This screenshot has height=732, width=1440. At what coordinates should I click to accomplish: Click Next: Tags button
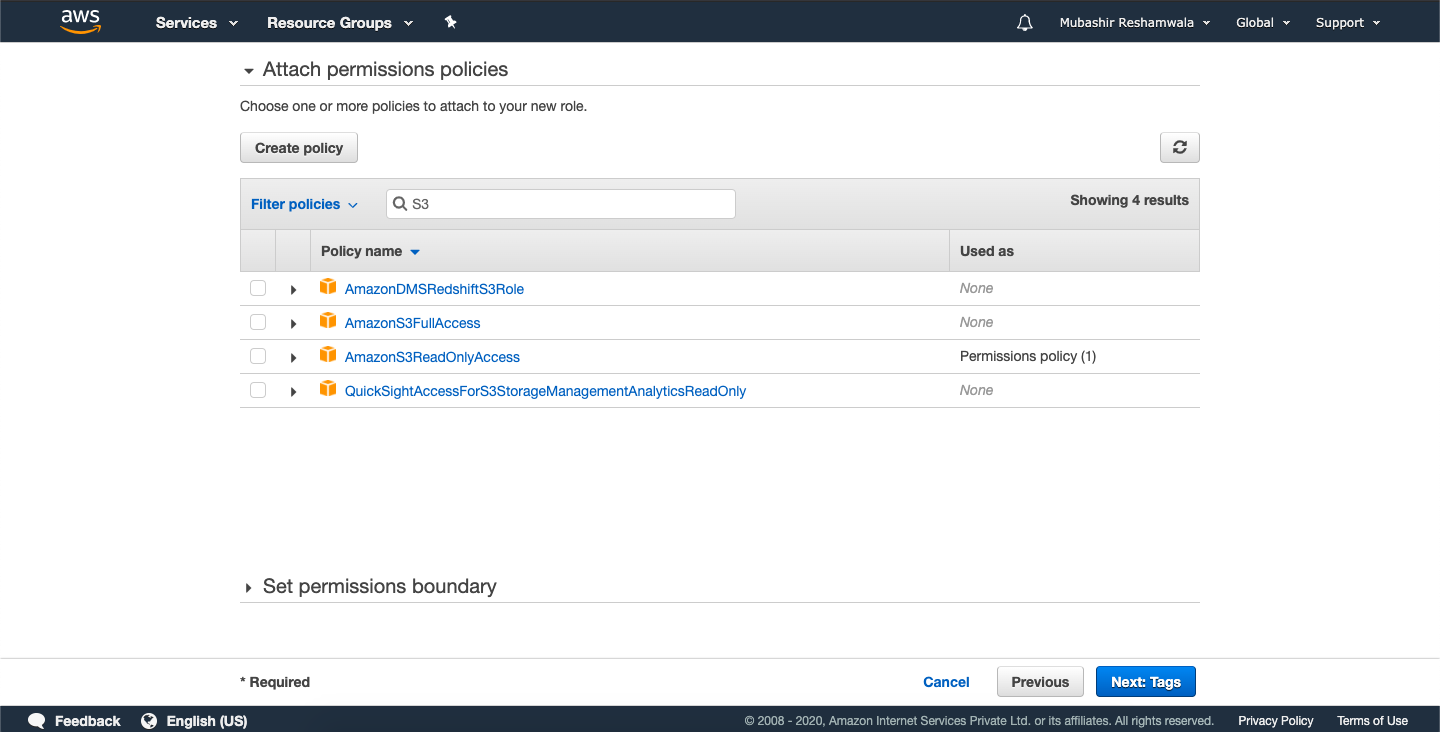point(1146,682)
